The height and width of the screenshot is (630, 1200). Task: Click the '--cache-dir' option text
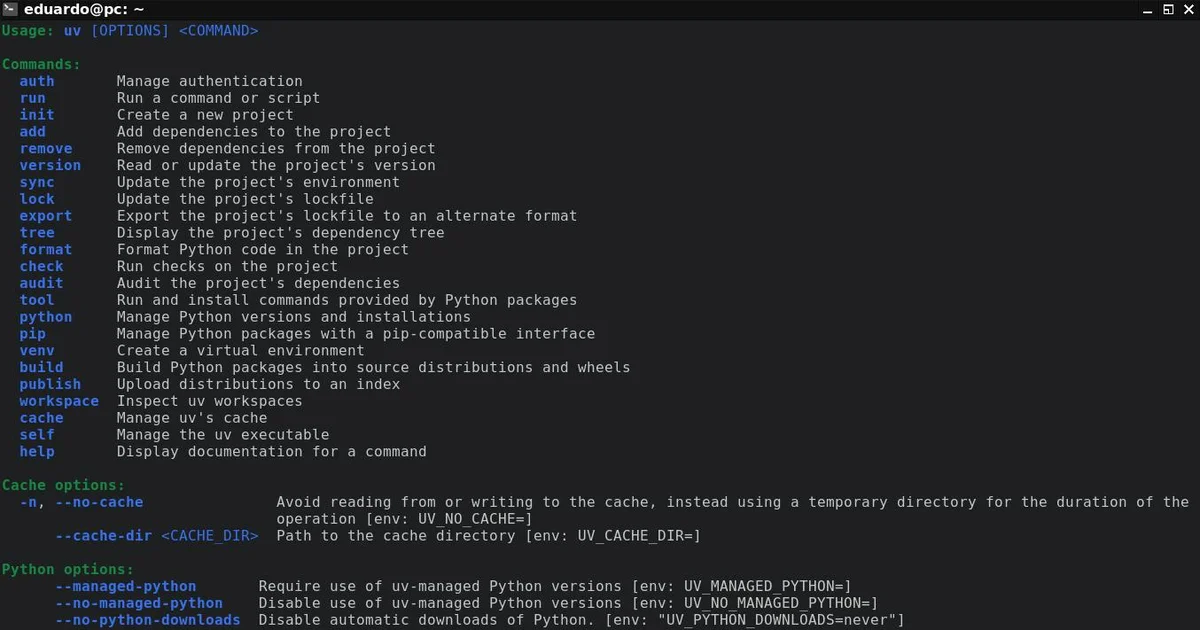click(104, 536)
